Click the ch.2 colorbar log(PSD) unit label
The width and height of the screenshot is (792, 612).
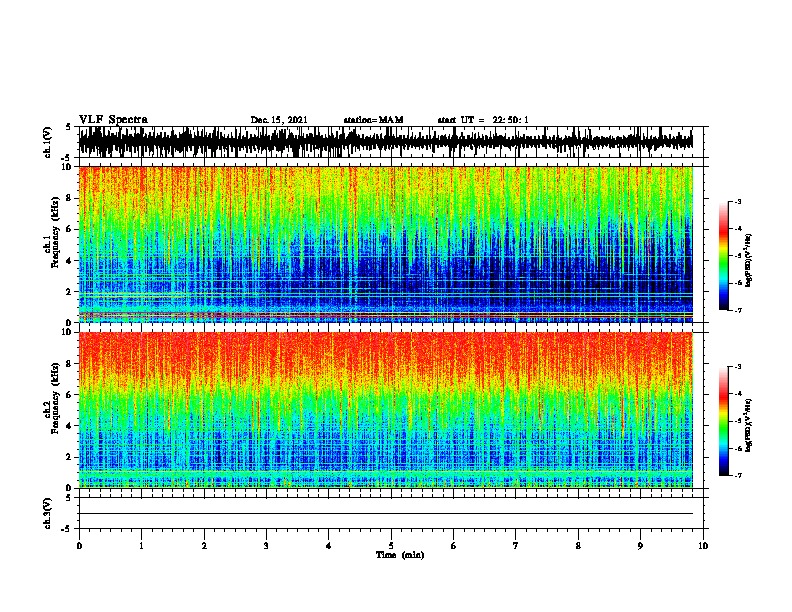coord(749,425)
